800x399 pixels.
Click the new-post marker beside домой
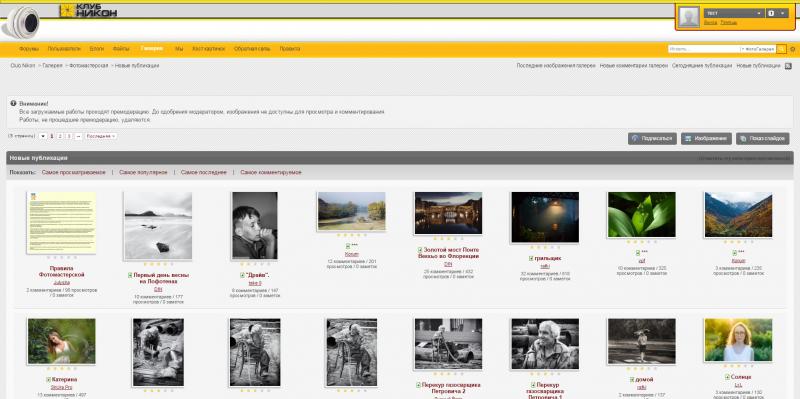click(632, 380)
